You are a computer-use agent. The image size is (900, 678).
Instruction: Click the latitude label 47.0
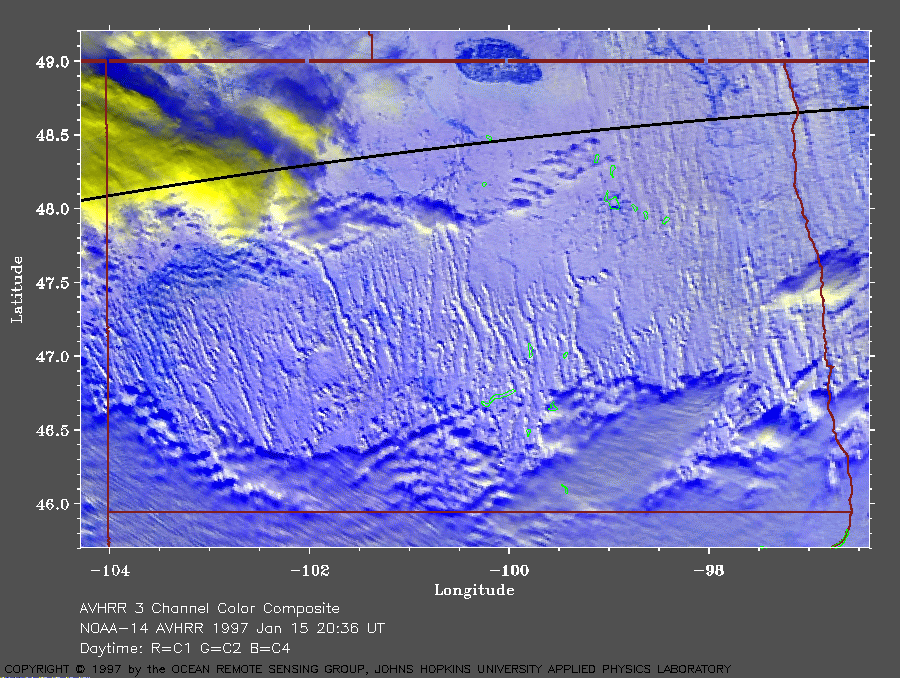tap(52, 357)
